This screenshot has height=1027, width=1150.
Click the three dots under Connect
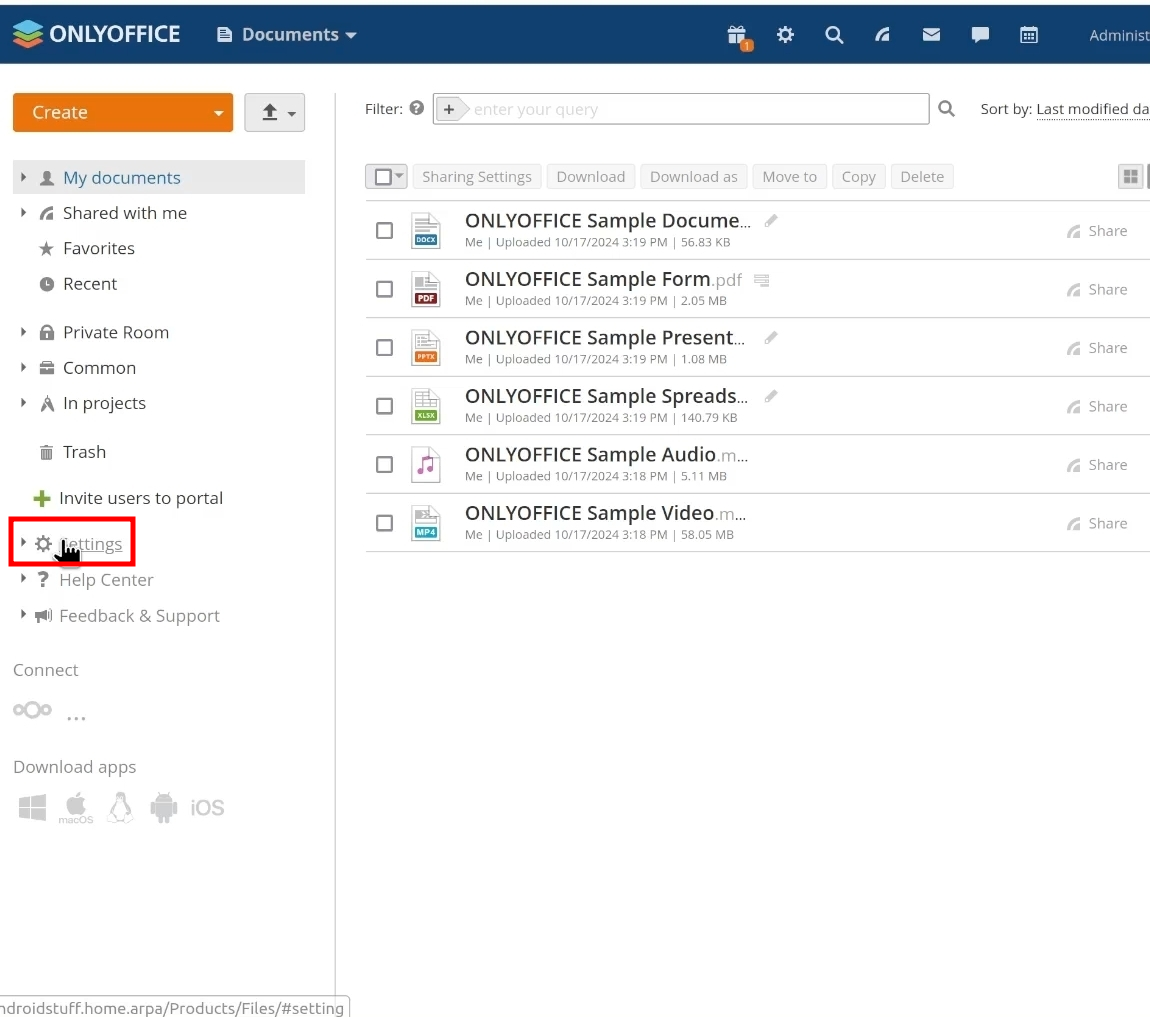click(x=76, y=718)
